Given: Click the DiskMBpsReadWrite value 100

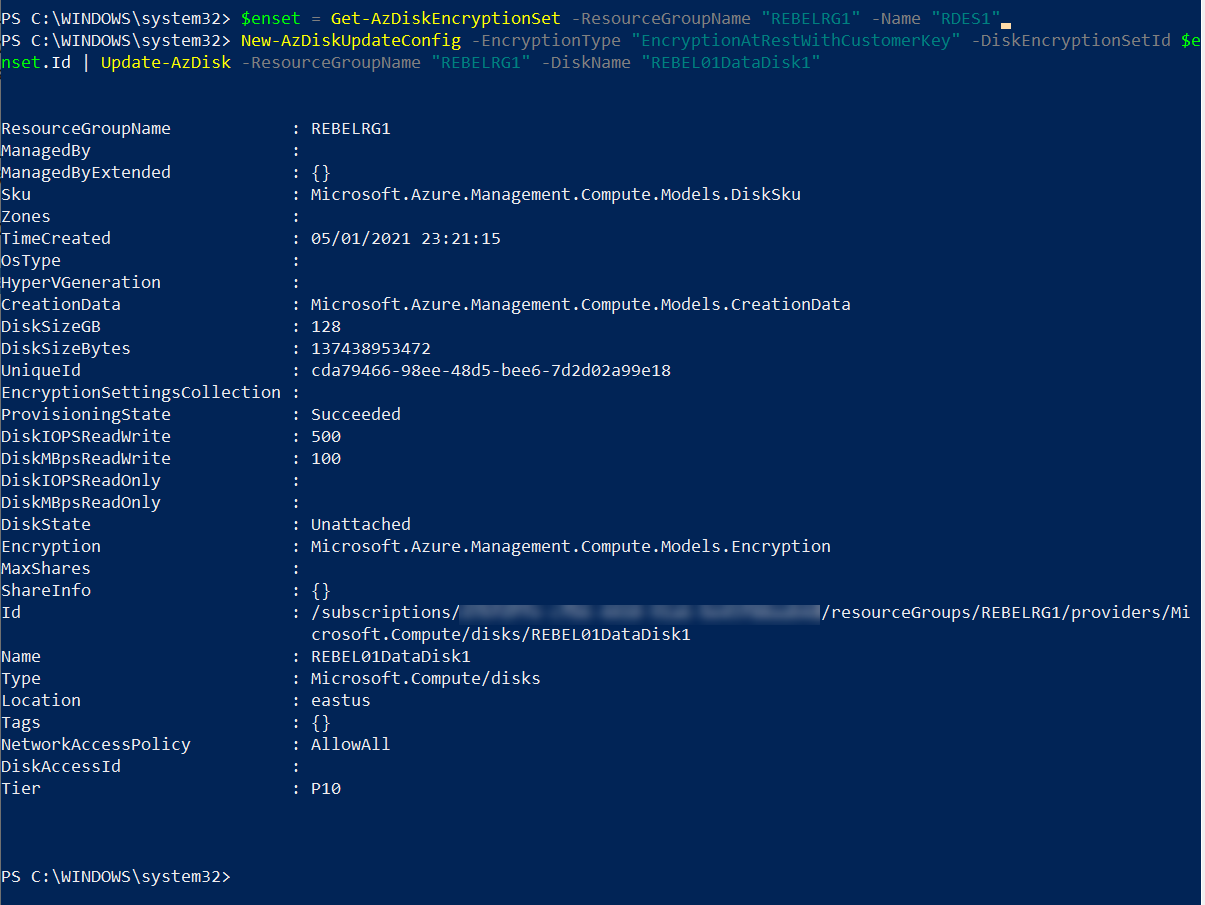Looking at the screenshot, I should (x=326, y=459).
